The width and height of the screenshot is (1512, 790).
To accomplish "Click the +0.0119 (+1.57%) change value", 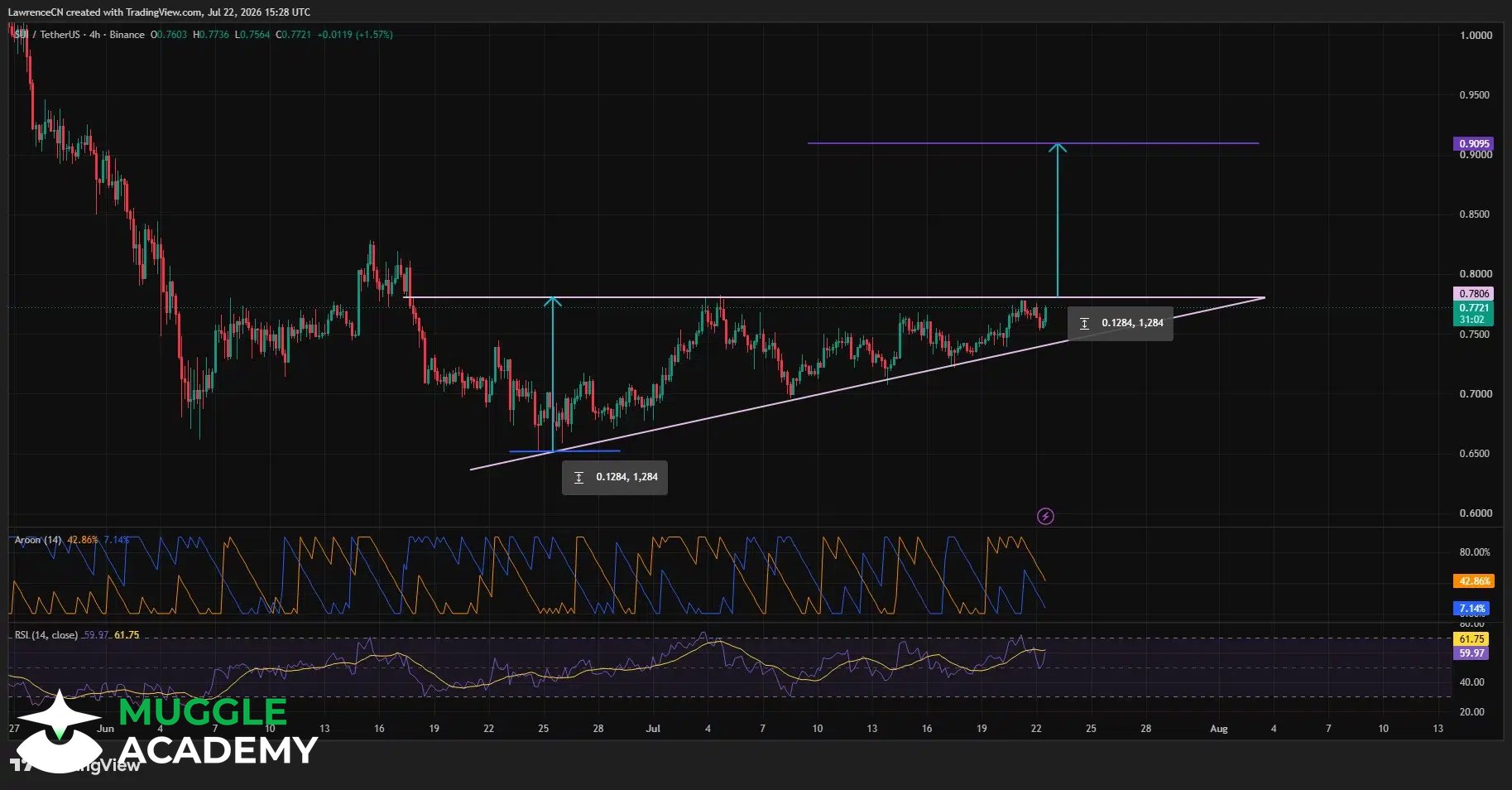I will pos(355,35).
